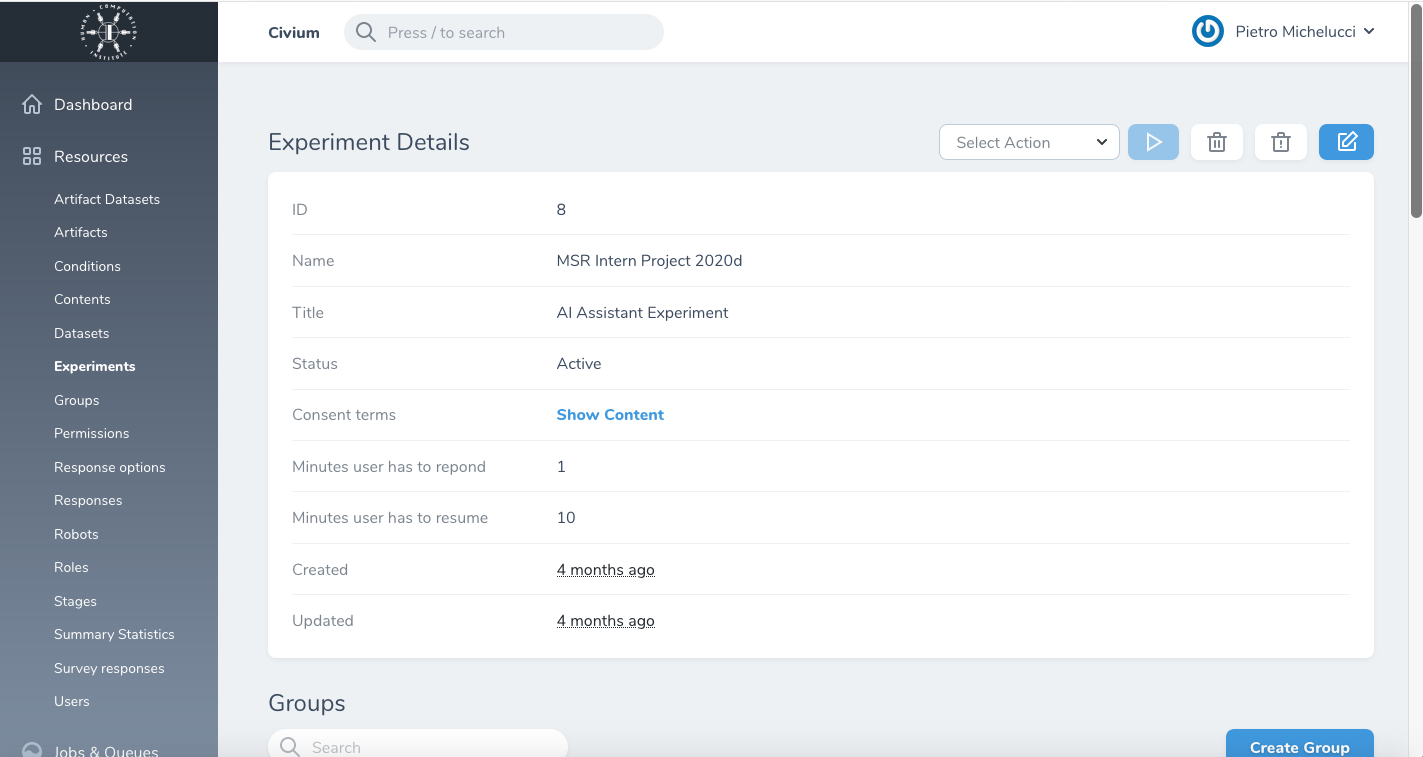Click the name 'MSR Intern Project 2020d'

pyautogui.click(x=649, y=261)
